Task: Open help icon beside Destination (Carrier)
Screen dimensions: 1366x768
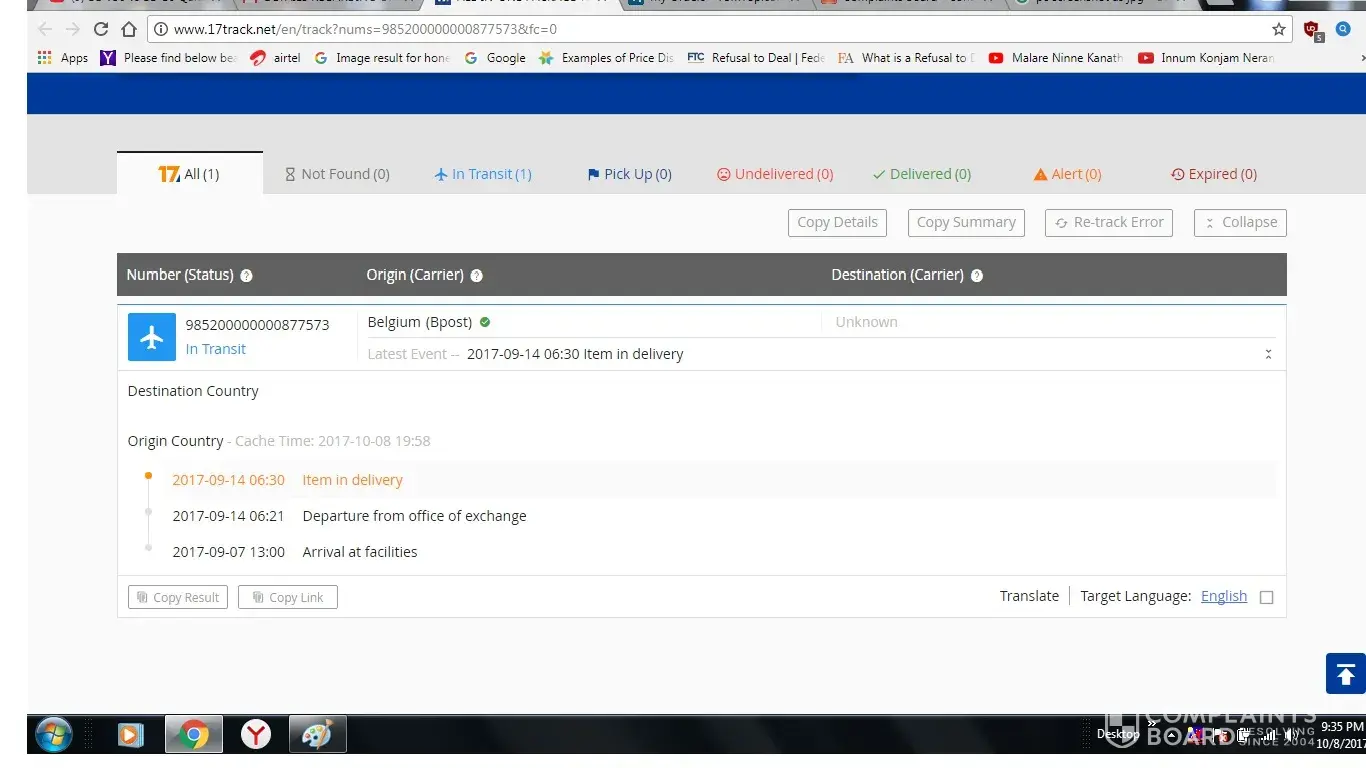Action: (x=977, y=276)
